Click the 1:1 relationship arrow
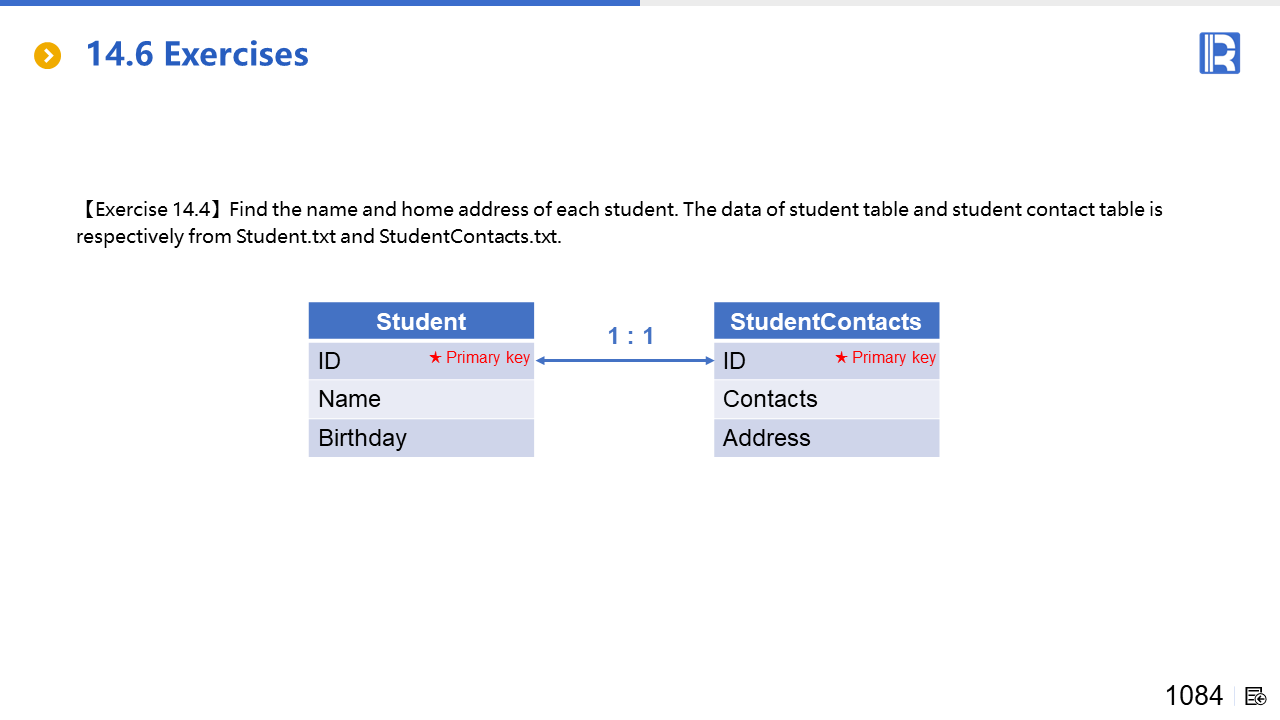The width and height of the screenshot is (1280, 720). [625, 361]
